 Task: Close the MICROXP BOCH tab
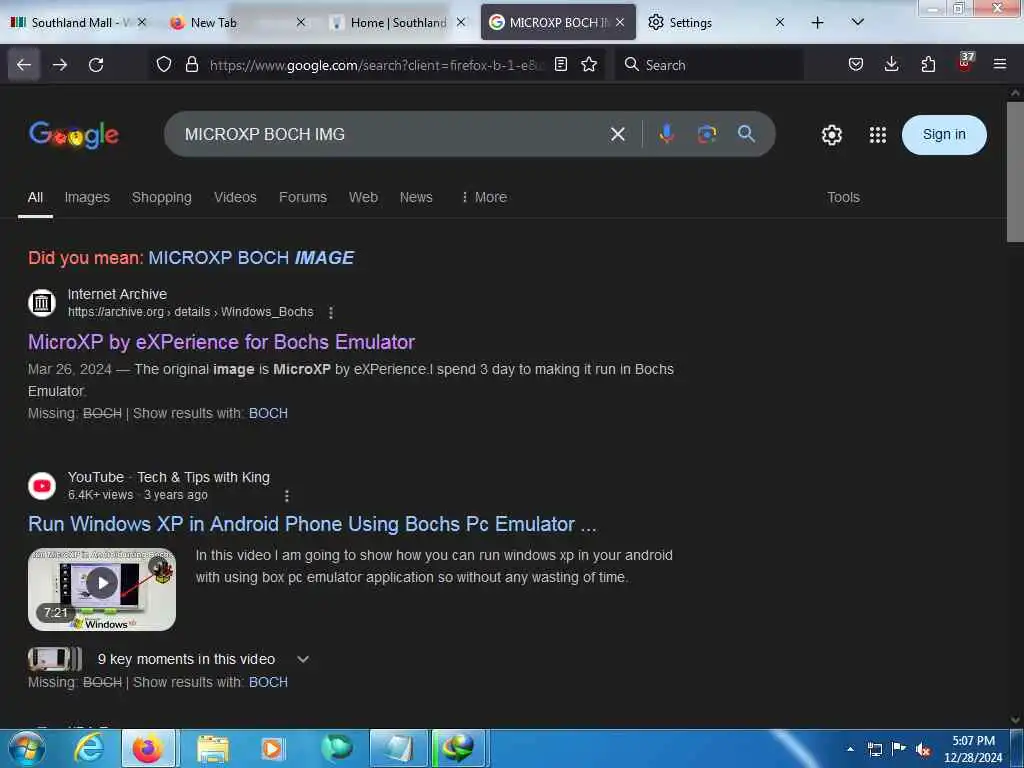620,23
